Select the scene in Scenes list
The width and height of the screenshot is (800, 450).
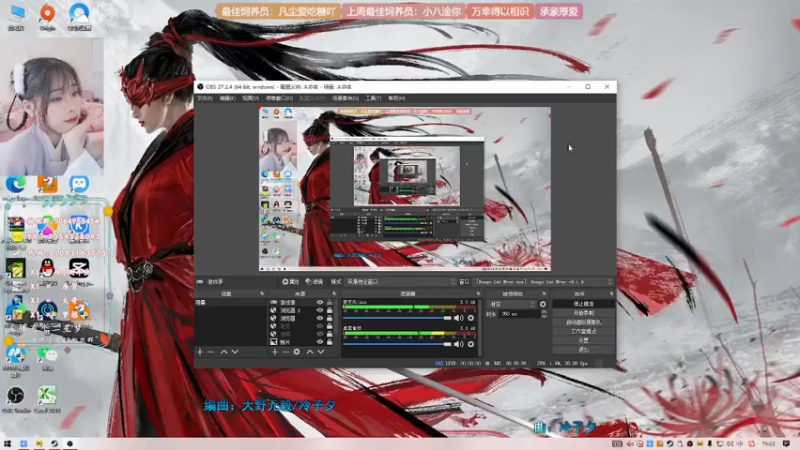click(x=231, y=303)
